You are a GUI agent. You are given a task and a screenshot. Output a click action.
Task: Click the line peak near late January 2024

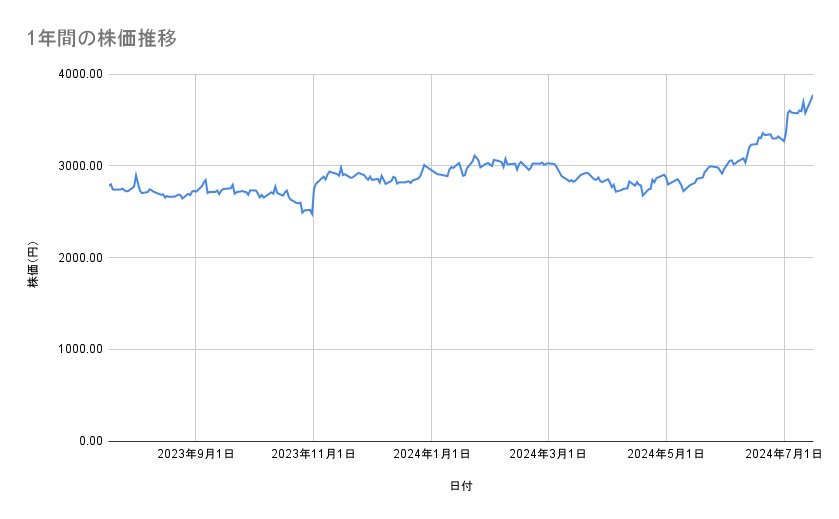[475, 155]
